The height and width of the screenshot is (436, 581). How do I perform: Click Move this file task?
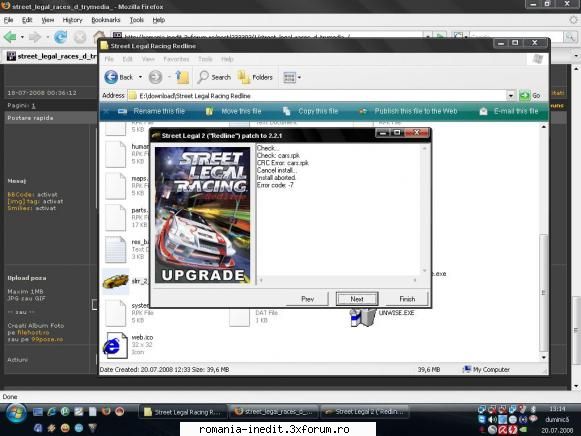233,111
